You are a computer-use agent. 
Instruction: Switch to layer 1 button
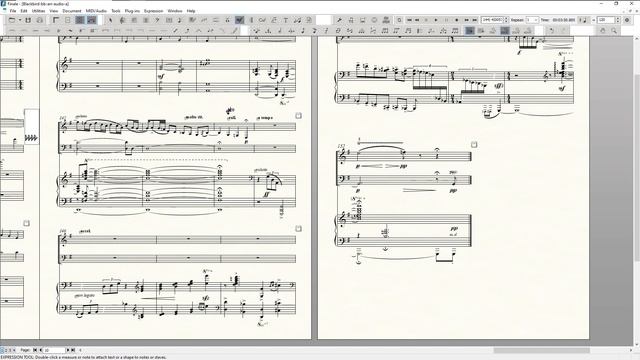coord(2,350)
